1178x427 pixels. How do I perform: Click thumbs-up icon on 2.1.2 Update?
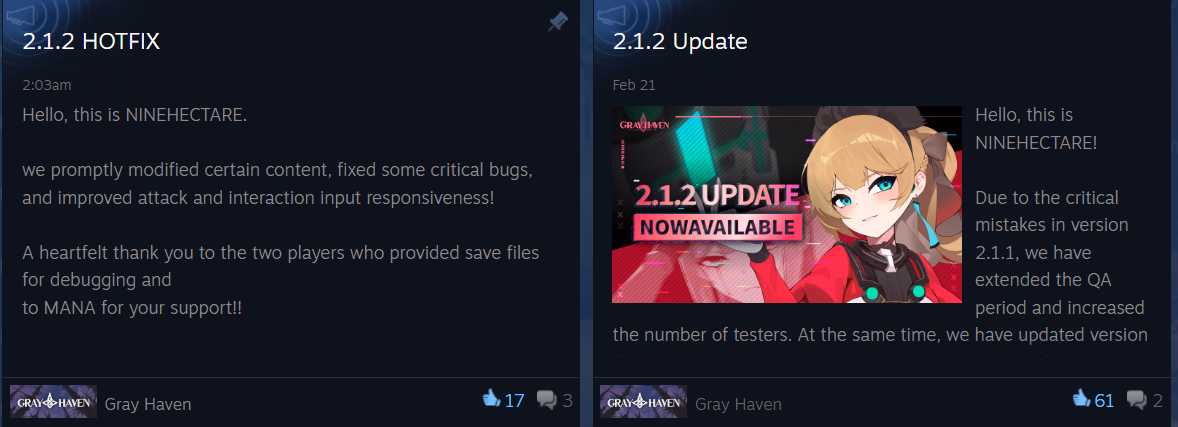point(1081,398)
